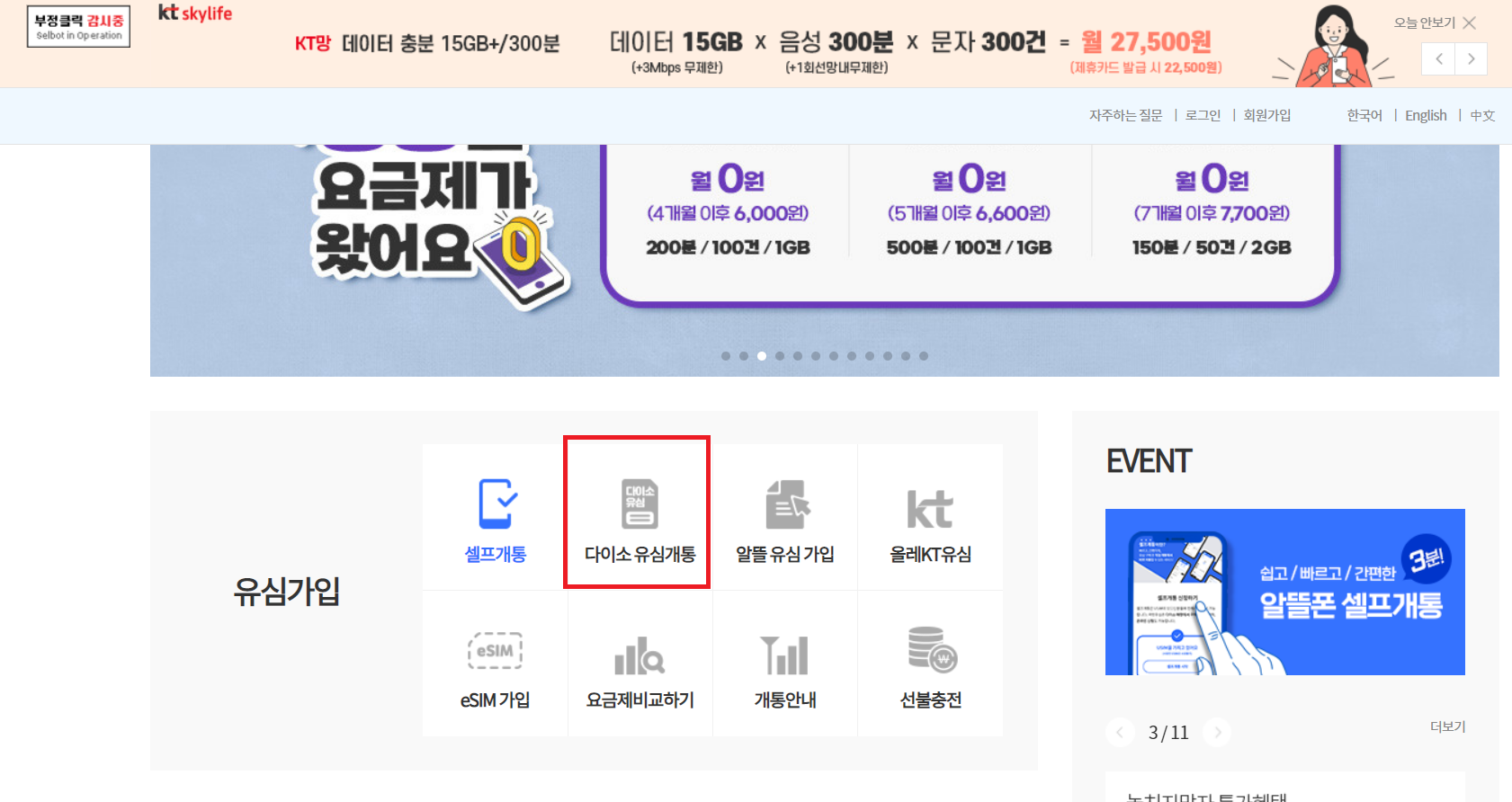Click the EVENT heading
1512x802 pixels.
click(1149, 461)
